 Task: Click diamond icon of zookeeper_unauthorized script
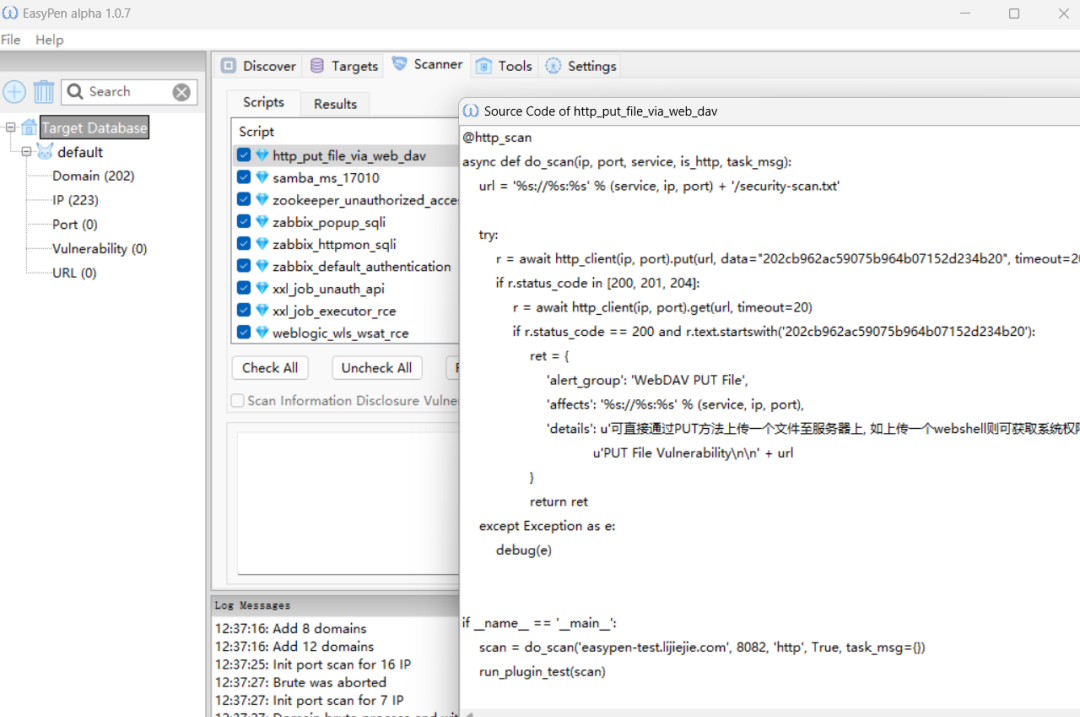pos(262,200)
